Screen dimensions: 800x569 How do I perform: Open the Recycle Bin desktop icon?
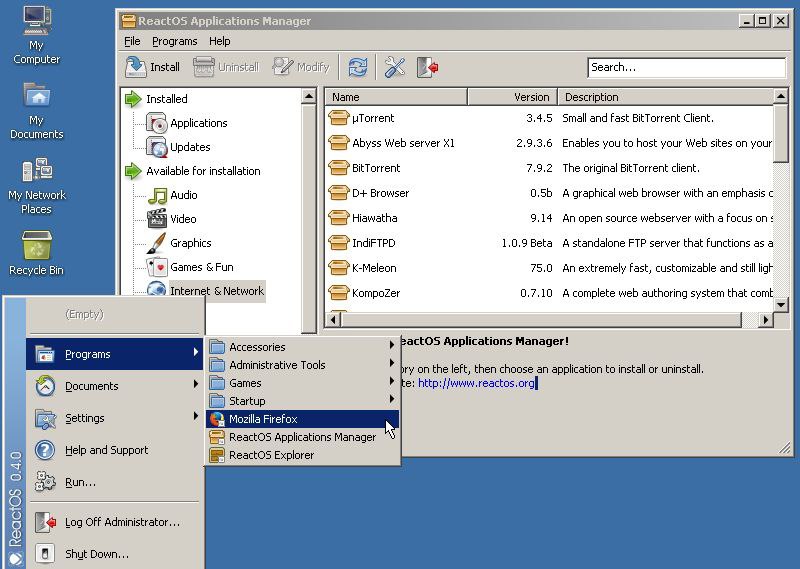click(x=36, y=253)
